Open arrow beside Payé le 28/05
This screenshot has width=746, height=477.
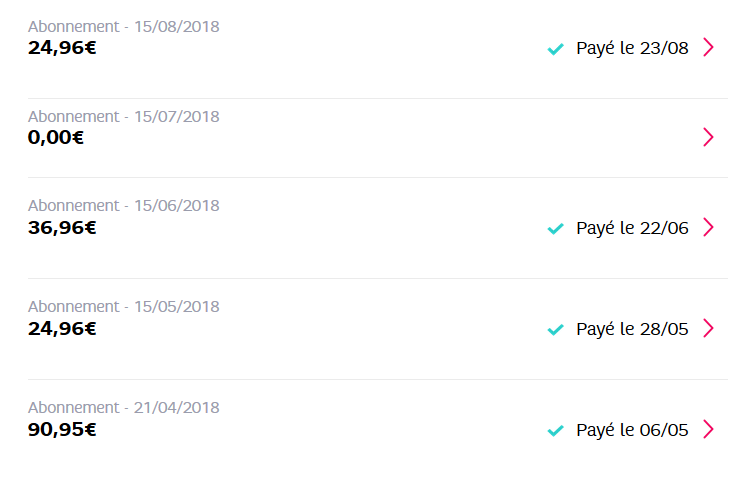point(708,328)
